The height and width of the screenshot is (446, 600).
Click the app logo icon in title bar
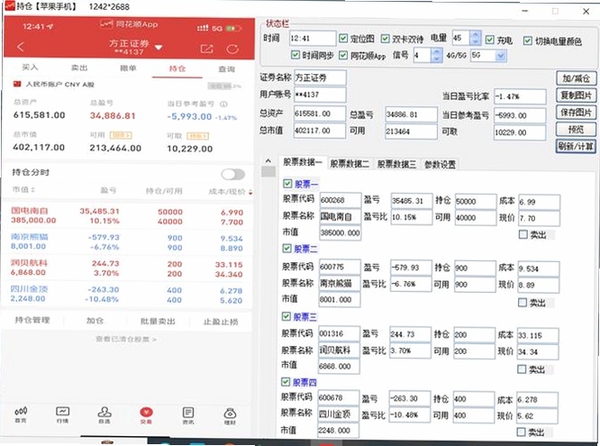tap(9, 5)
